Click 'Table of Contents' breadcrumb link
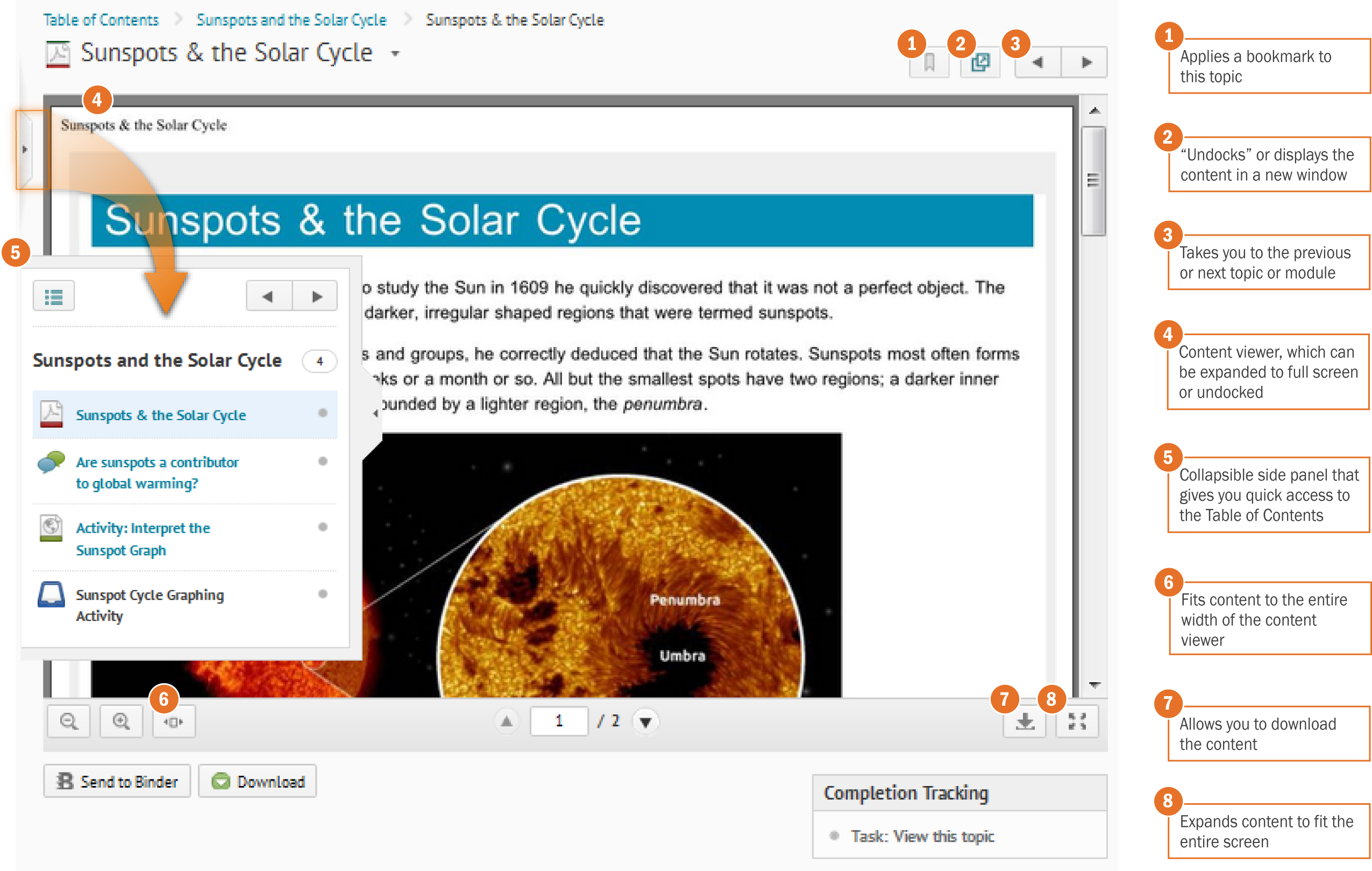 101,20
